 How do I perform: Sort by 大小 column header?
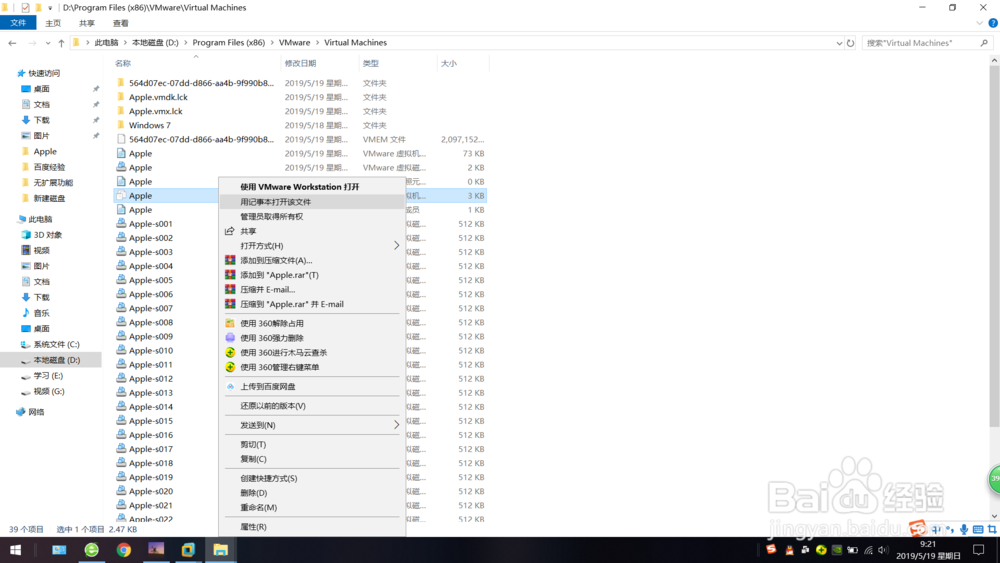coord(448,63)
